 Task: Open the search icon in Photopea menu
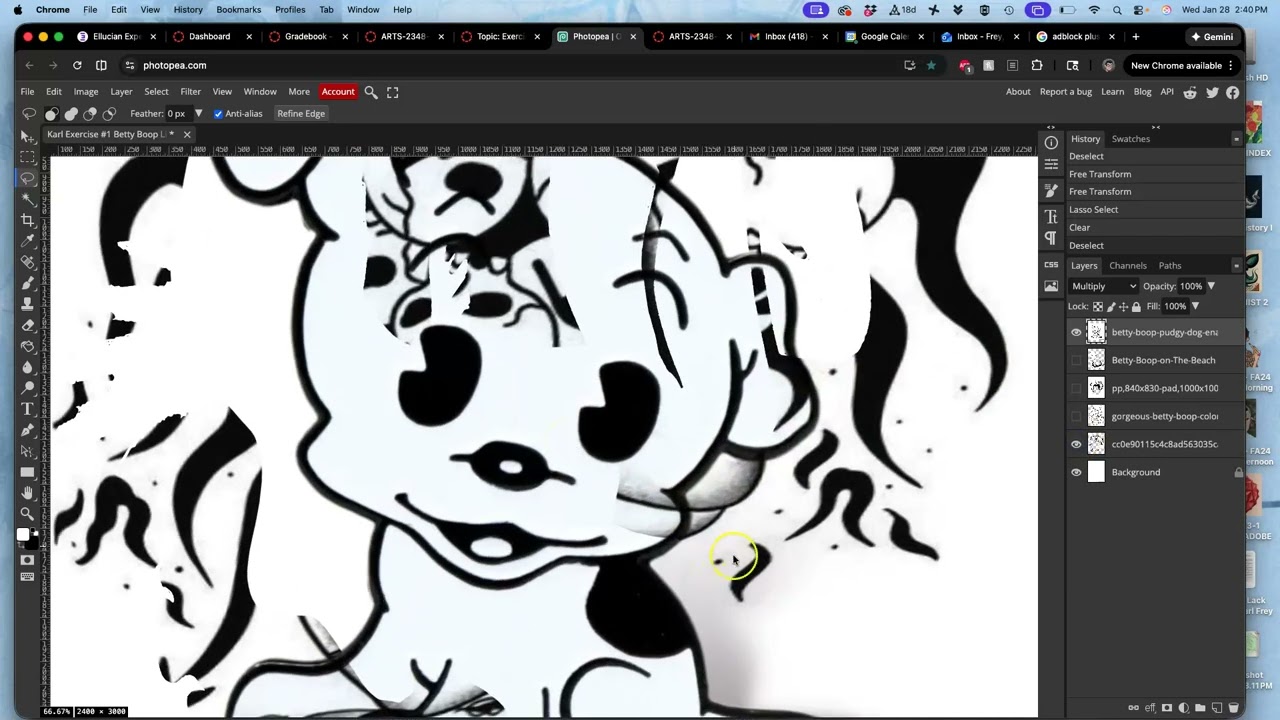tap(371, 92)
